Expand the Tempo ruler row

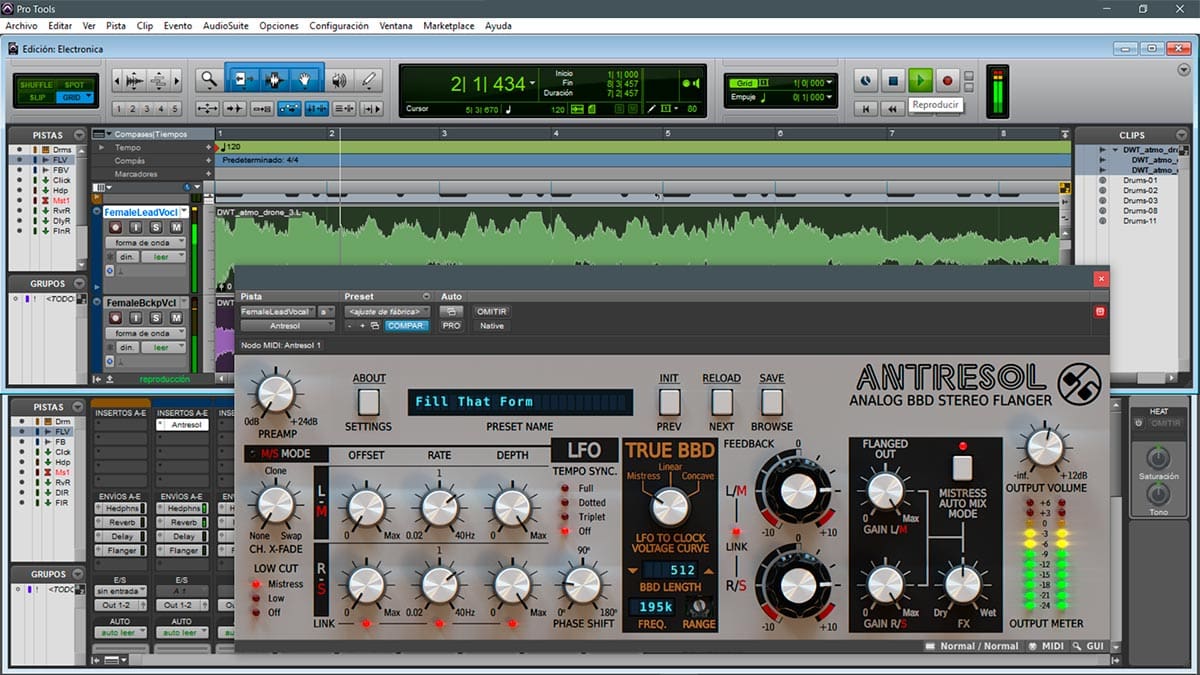click(x=100, y=147)
